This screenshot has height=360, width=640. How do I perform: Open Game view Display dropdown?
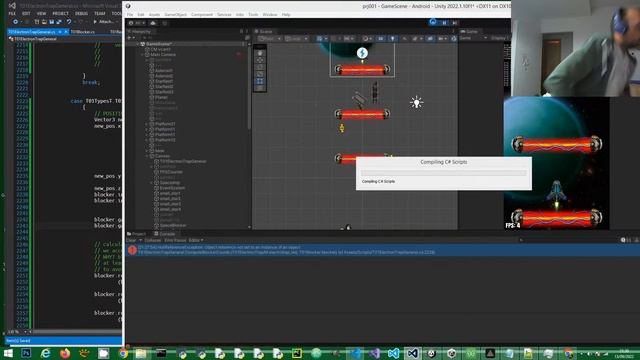[500, 38]
